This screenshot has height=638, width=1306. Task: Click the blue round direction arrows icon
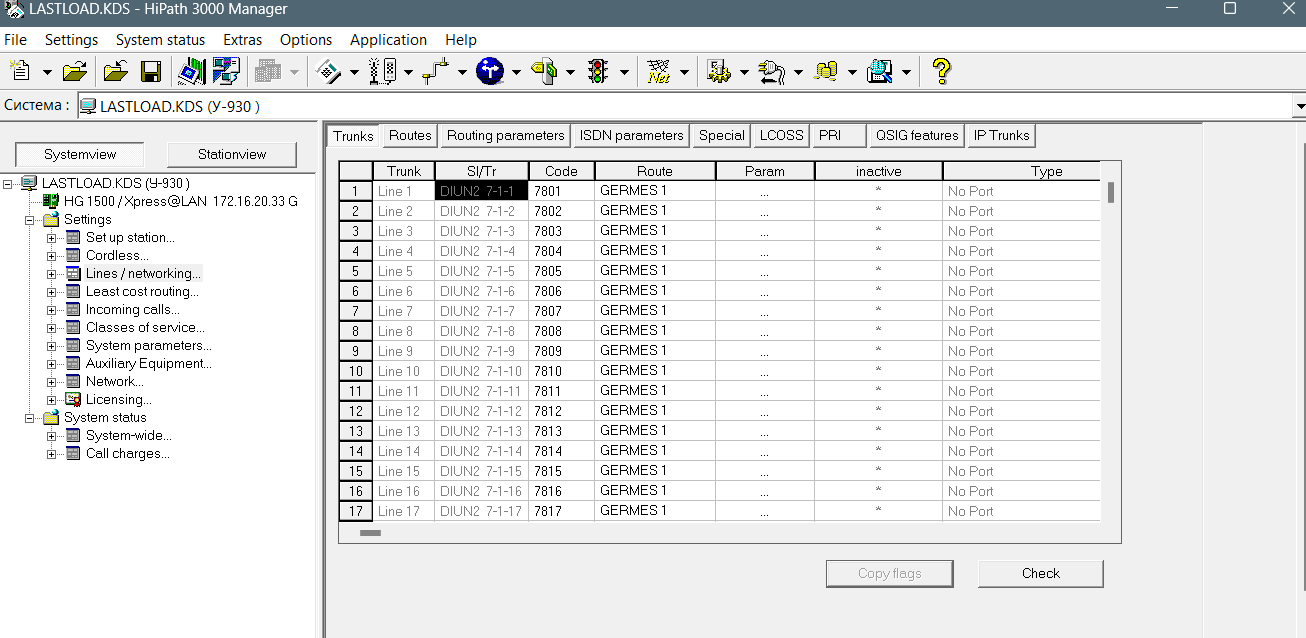tap(489, 72)
